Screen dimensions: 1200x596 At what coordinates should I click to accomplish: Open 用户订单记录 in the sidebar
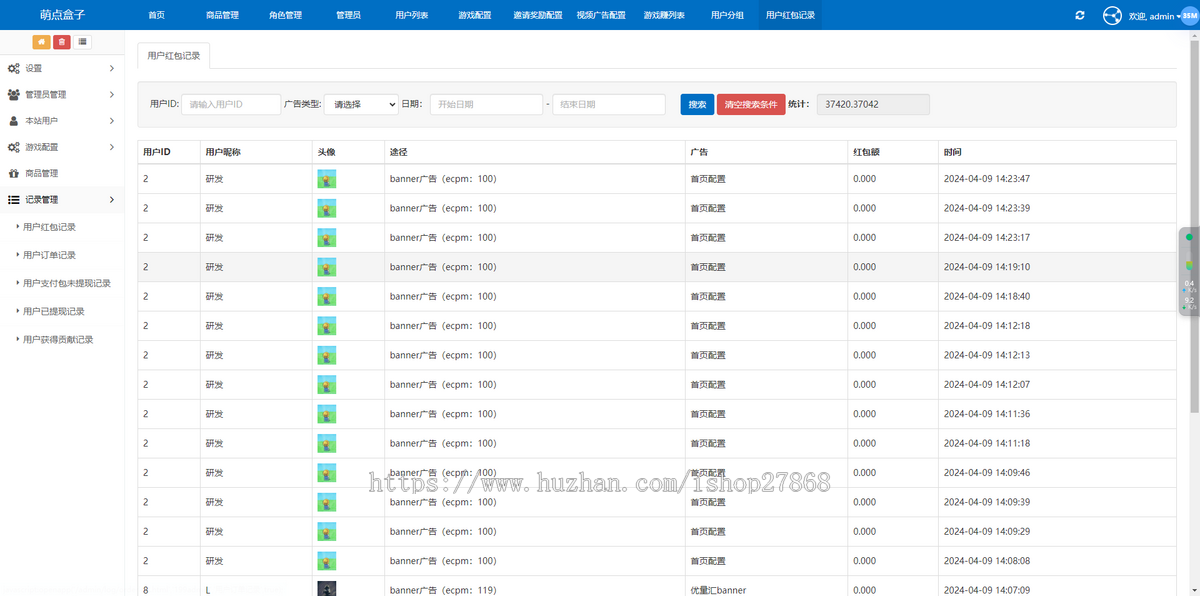pyautogui.click(x=50, y=255)
